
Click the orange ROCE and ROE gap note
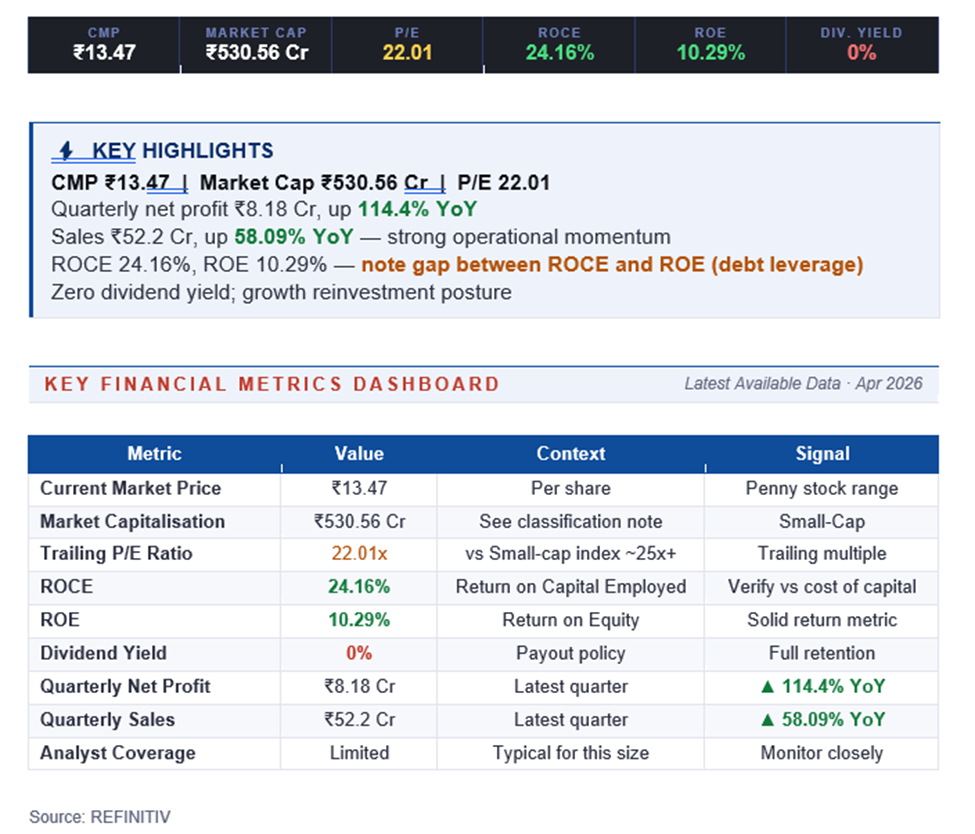pyautogui.click(x=612, y=265)
